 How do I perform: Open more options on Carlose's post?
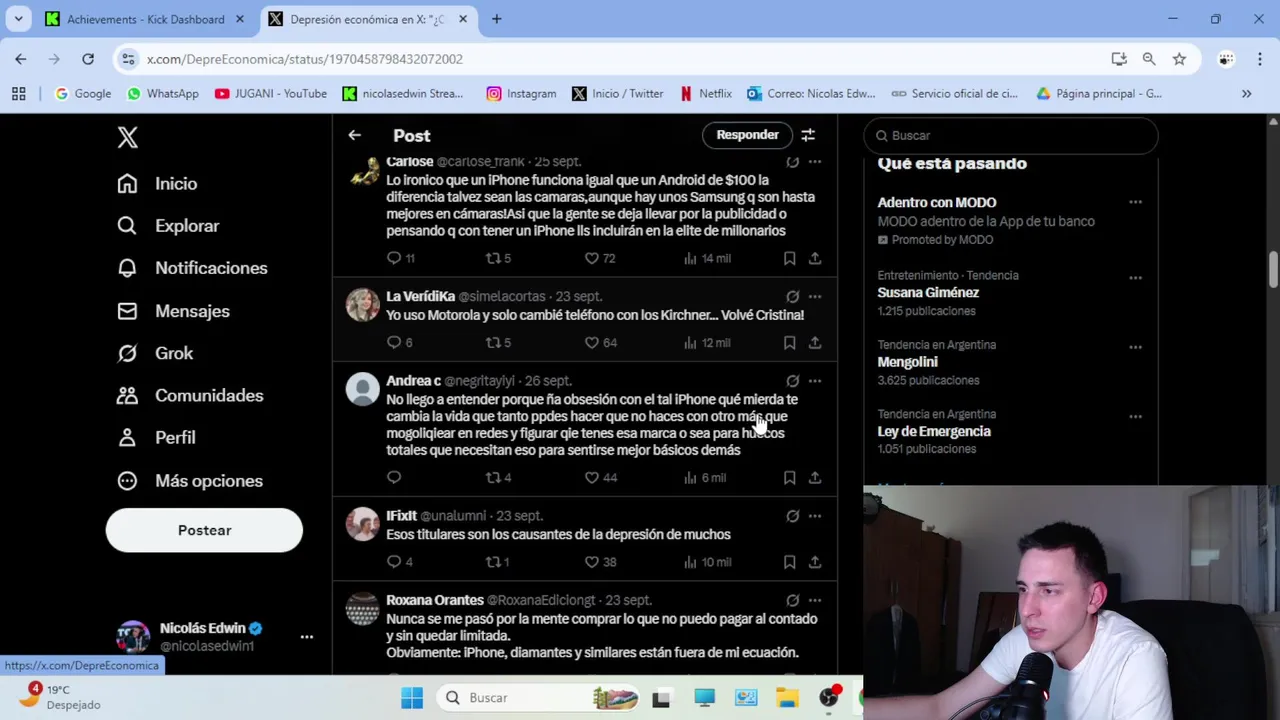point(815,161)
